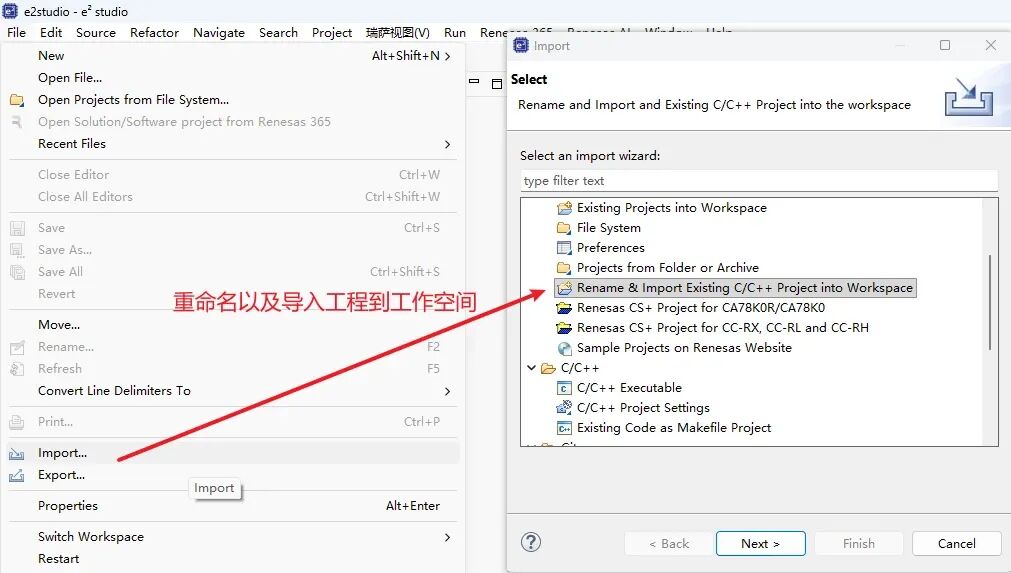Select Properties from the File menu
1011x573 pixels.
(x=68, y=506)
